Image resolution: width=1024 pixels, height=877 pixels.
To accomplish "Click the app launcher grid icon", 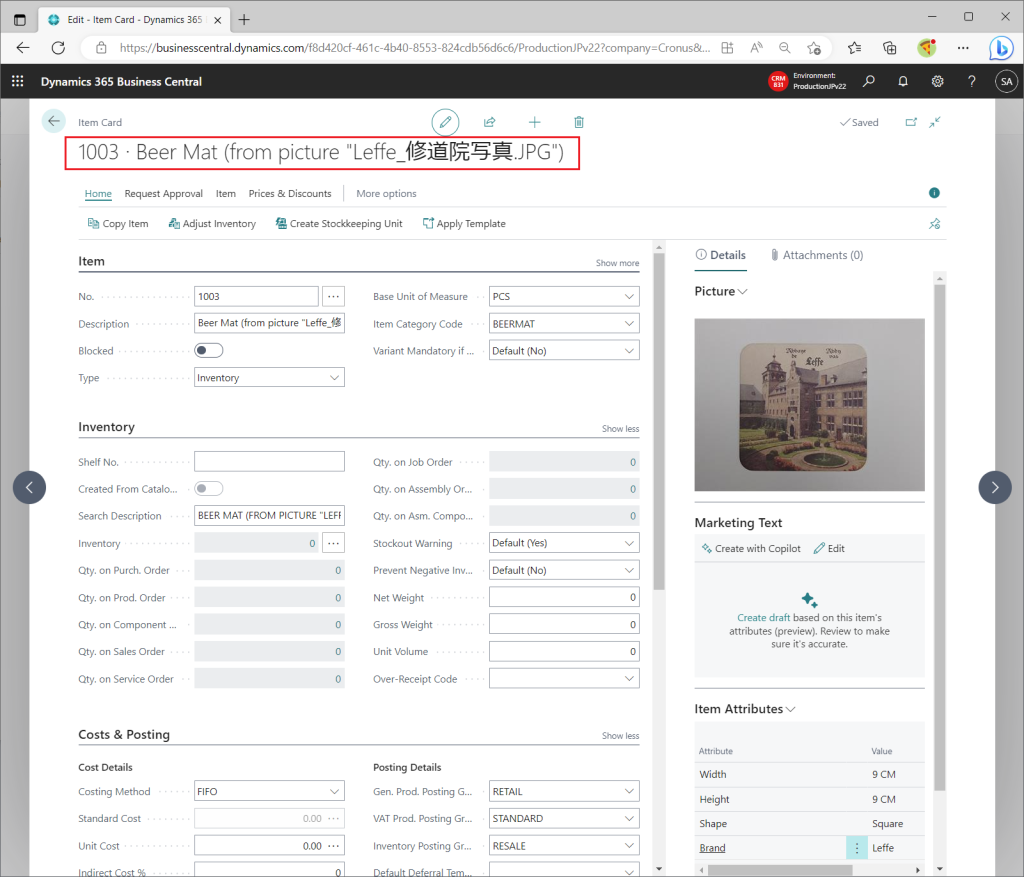I will 18,81.
